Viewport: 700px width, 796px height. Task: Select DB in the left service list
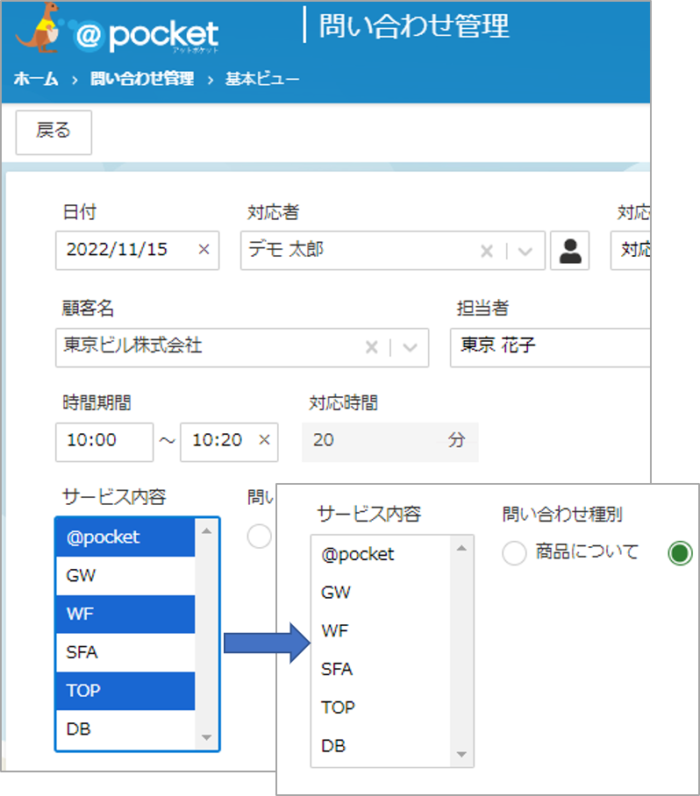[x=125, y=729]
